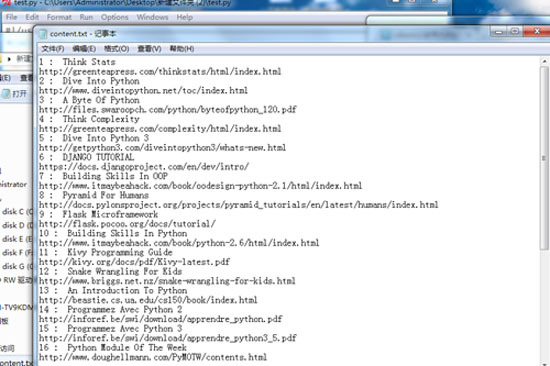The image size is (550, 366).
Task: Open the Help menu in IDLE
Action: click(185, 17)
